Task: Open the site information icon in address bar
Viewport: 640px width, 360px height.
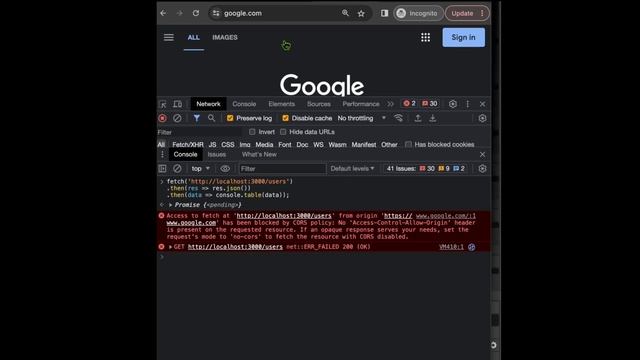Action: (216, 13)
